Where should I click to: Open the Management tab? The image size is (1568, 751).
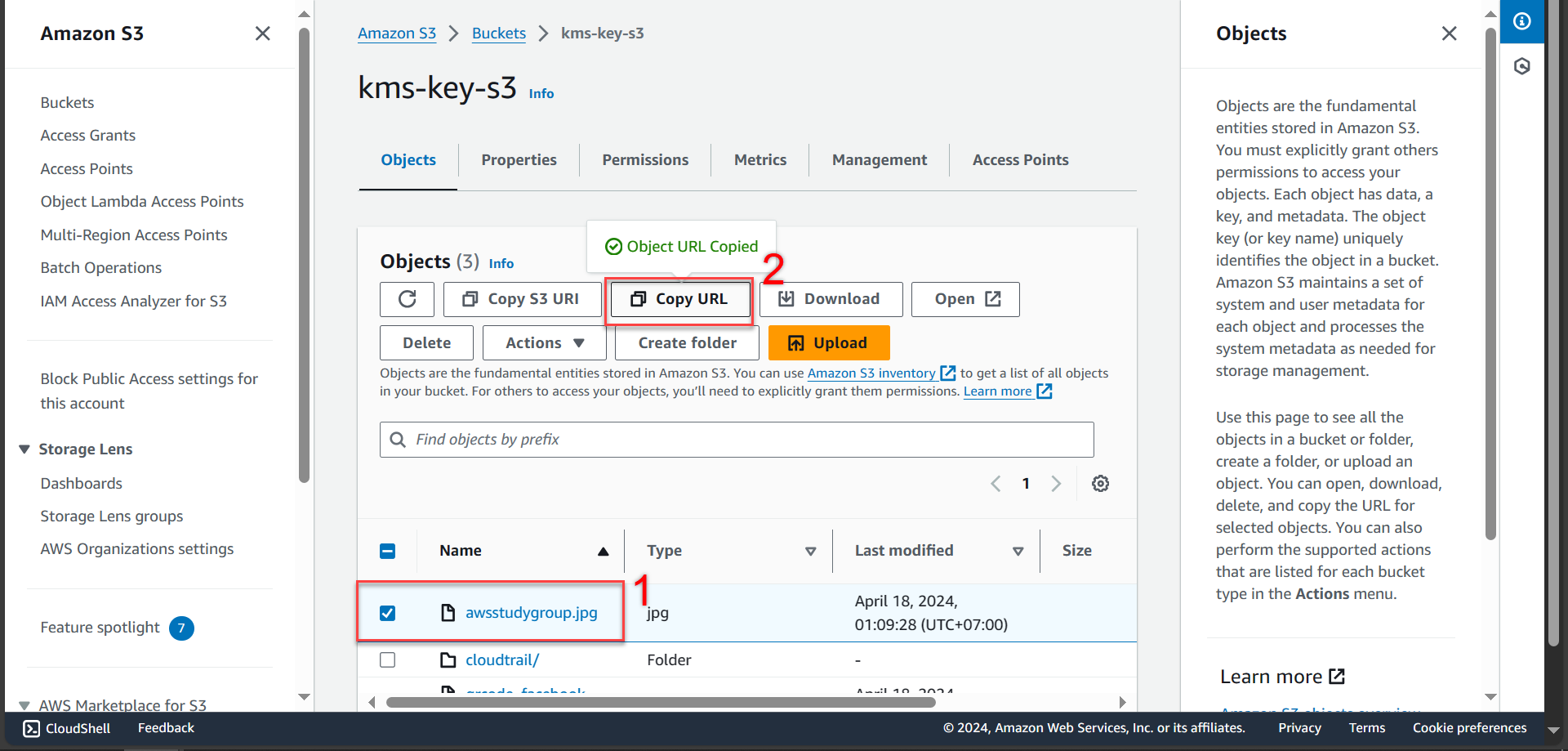tap(880, 160)
